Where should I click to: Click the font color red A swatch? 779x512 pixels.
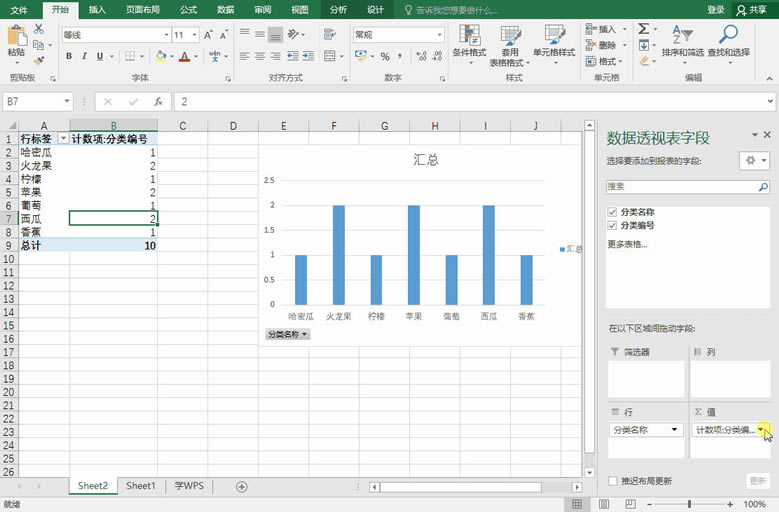coord(184,56)
